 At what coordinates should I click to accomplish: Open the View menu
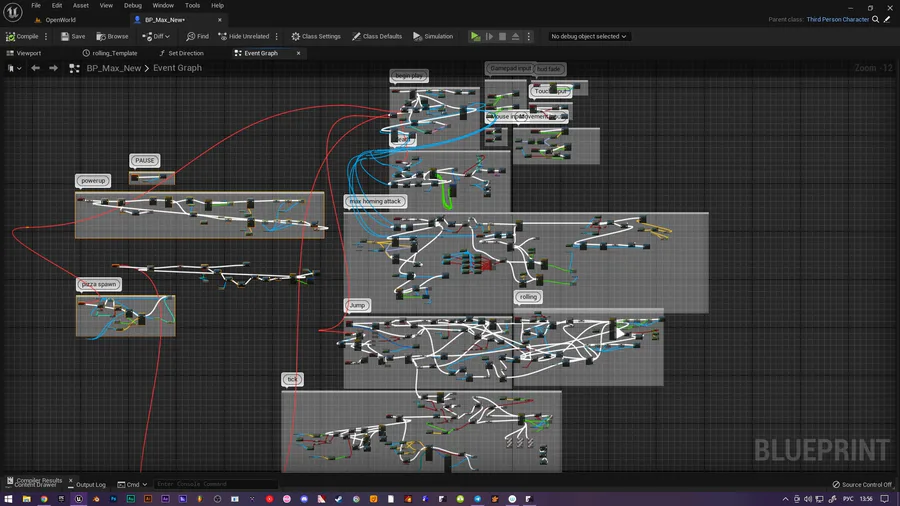(106, 5)
